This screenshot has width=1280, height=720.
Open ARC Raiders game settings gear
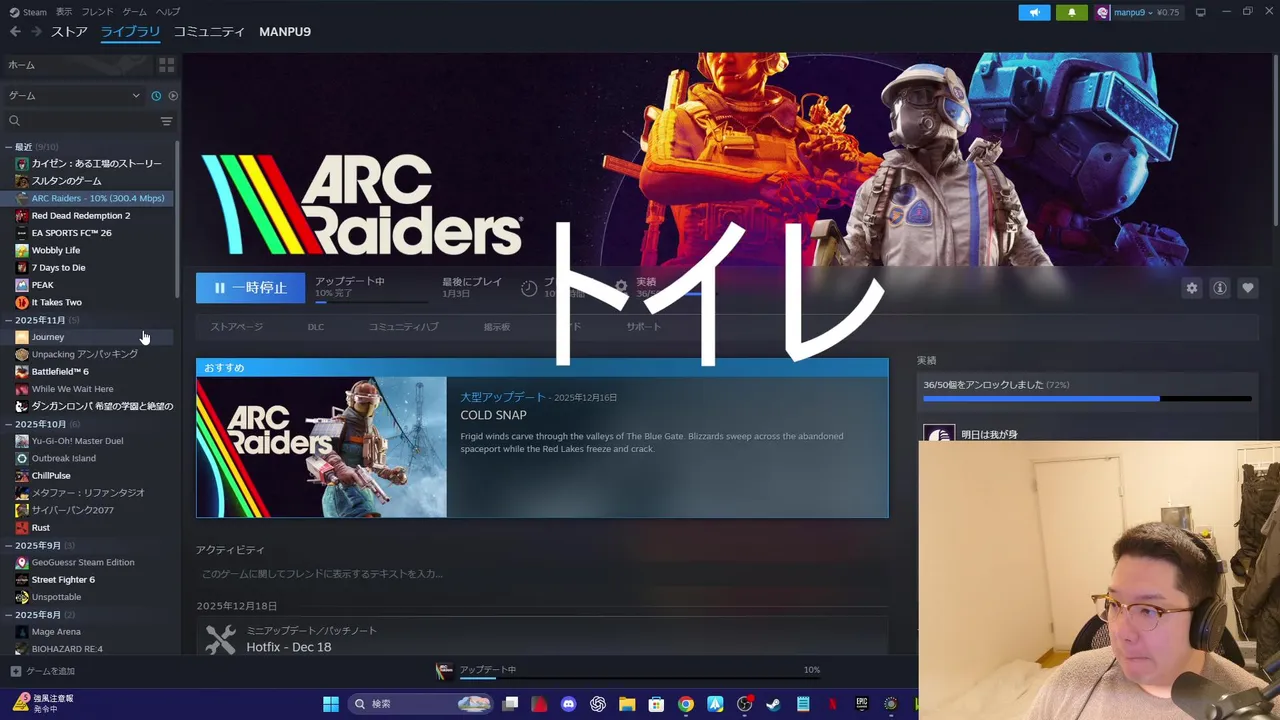1192,288
